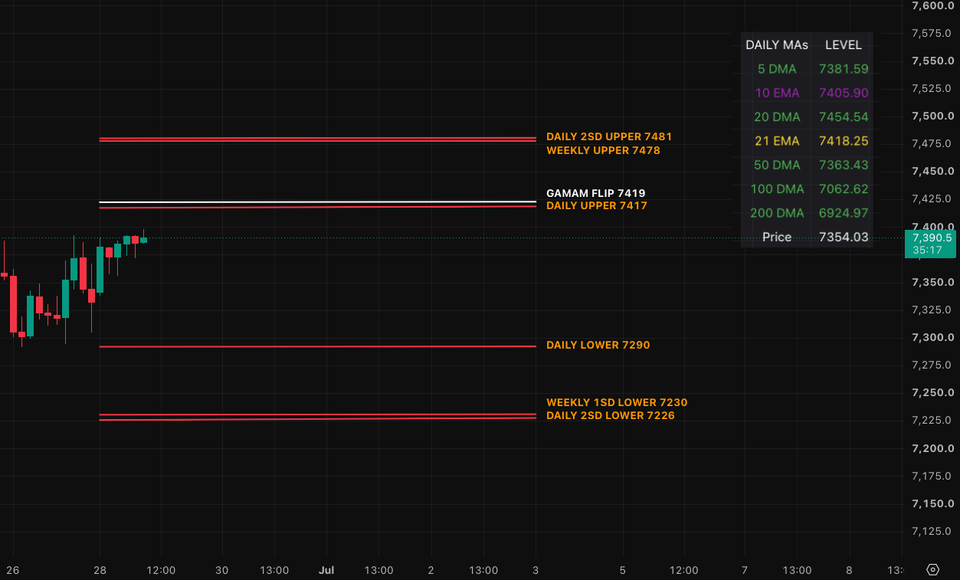Click the 26 date label on the time axis

pyautogui.click(x=12, y=570)
